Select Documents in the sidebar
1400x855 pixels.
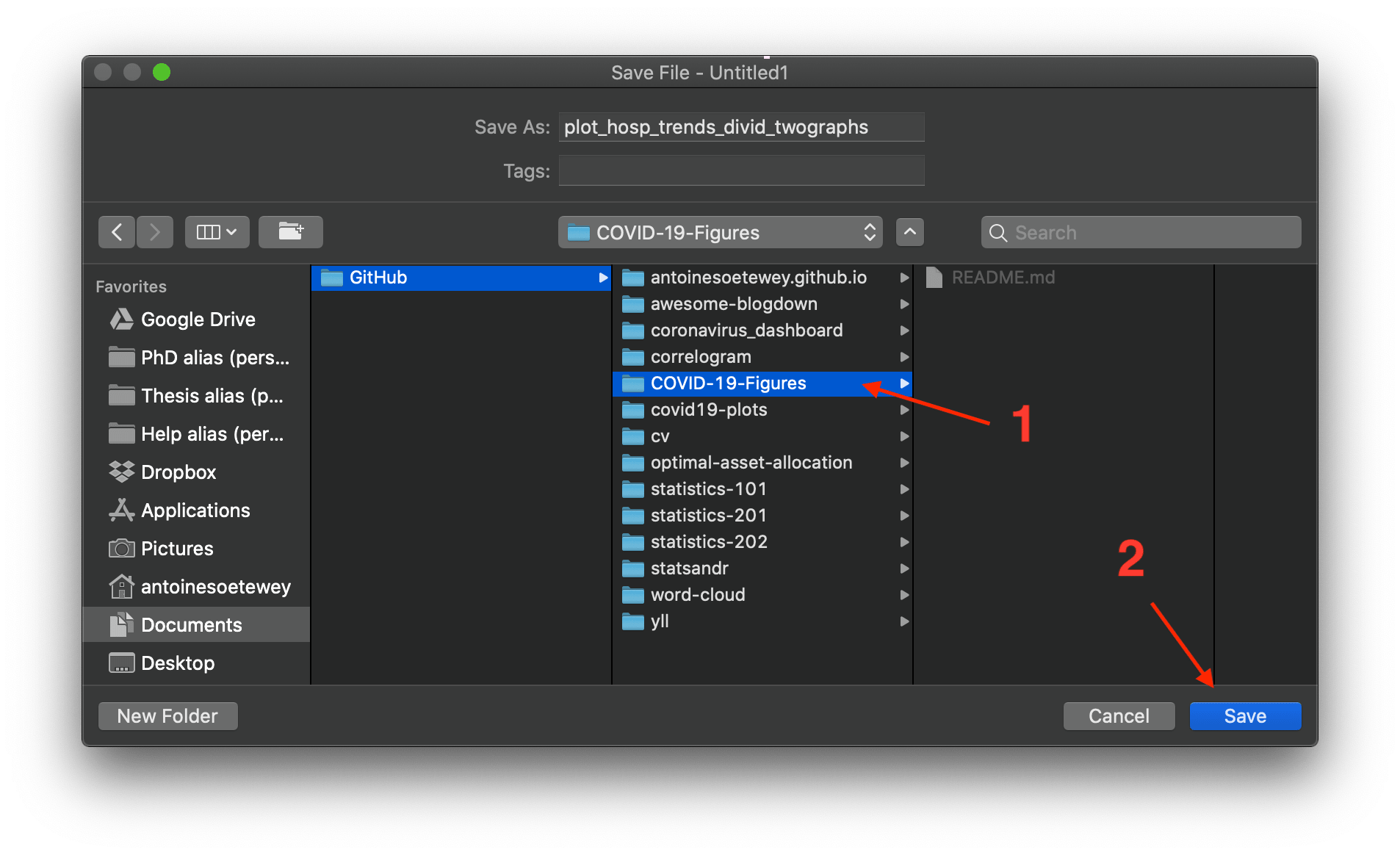click(x=197, y=625)
